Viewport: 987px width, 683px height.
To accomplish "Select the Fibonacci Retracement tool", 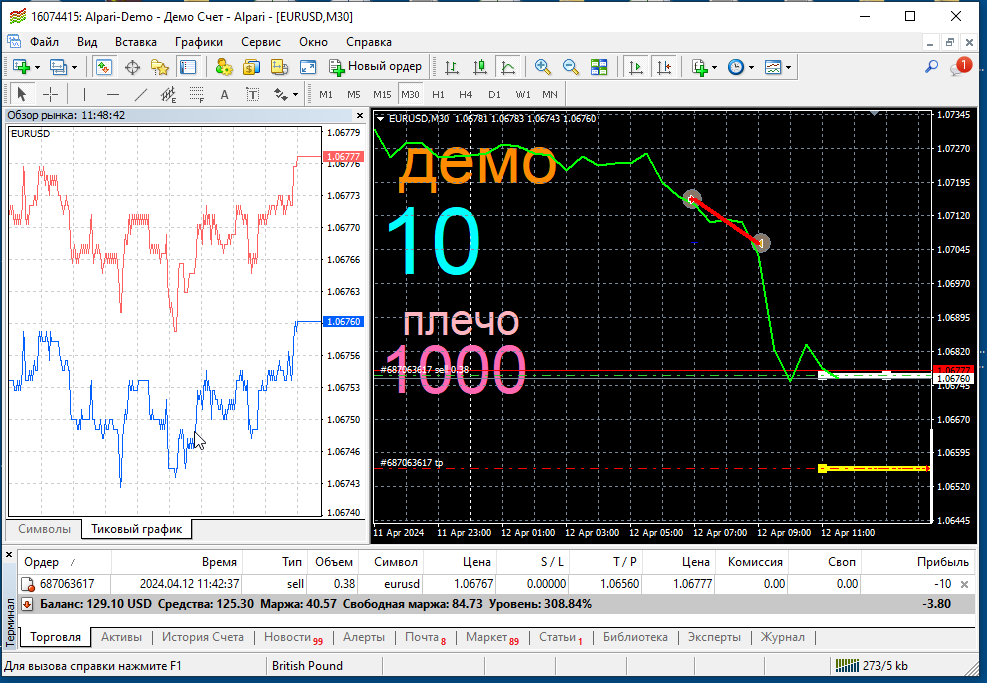I will click(x=196, y=94).
